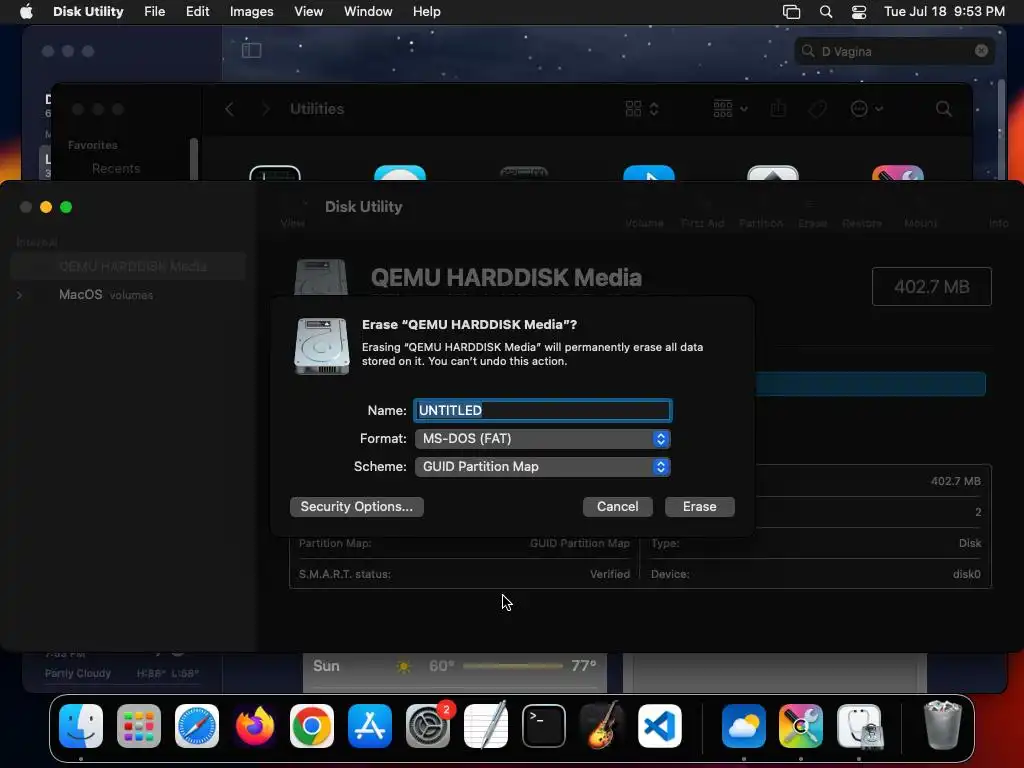Click the S.M.A.R.T. status Verified value
The width and height of the screenshot is (1024, 768).
click(609, 574)
